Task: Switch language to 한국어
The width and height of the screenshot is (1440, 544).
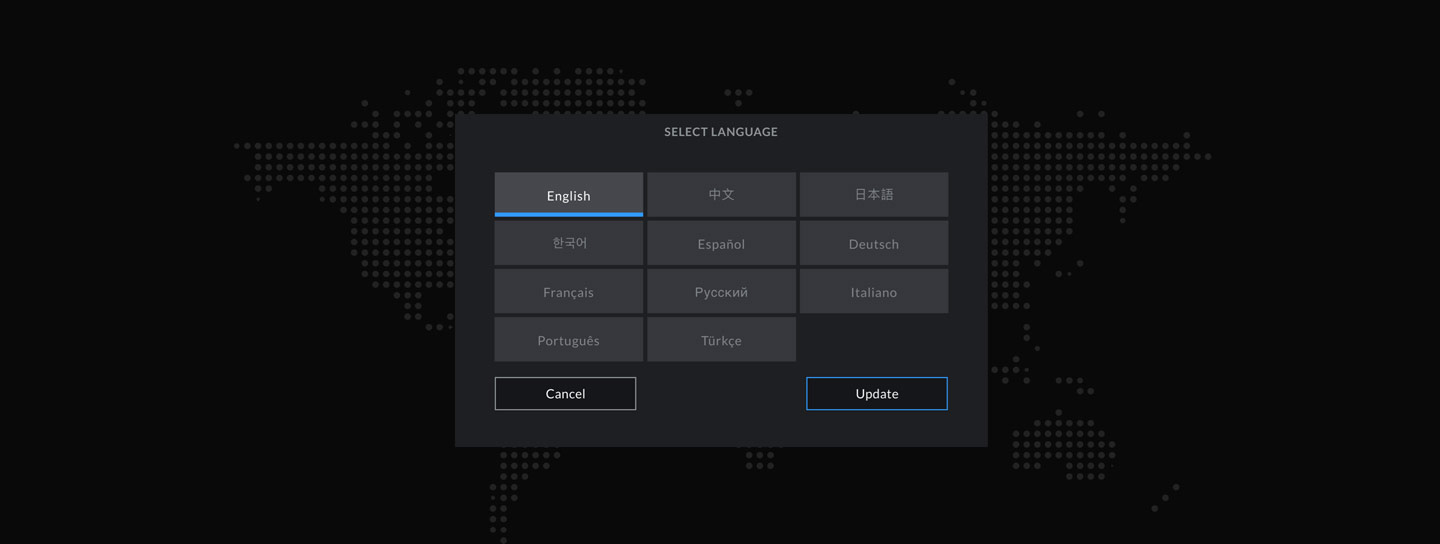Action: click(x=568, y=243)
